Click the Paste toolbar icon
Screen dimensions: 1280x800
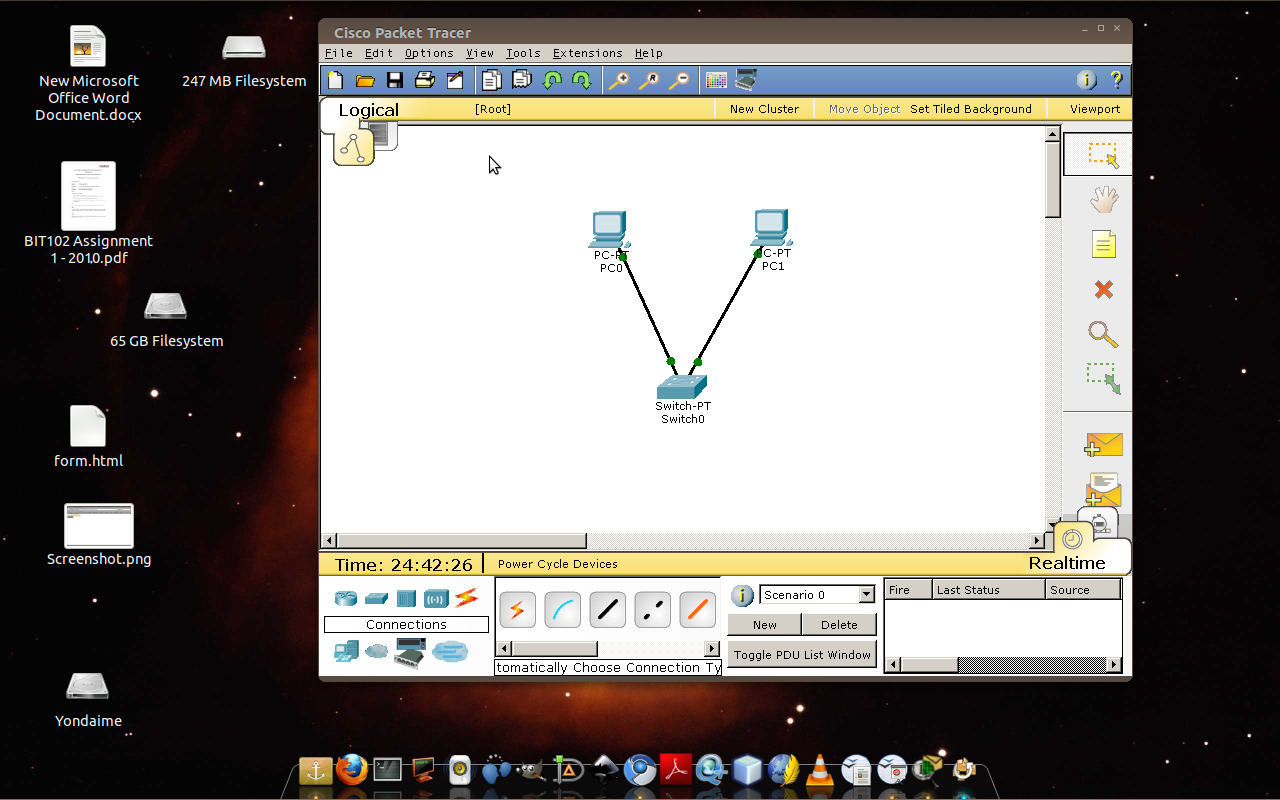(521, 80)
